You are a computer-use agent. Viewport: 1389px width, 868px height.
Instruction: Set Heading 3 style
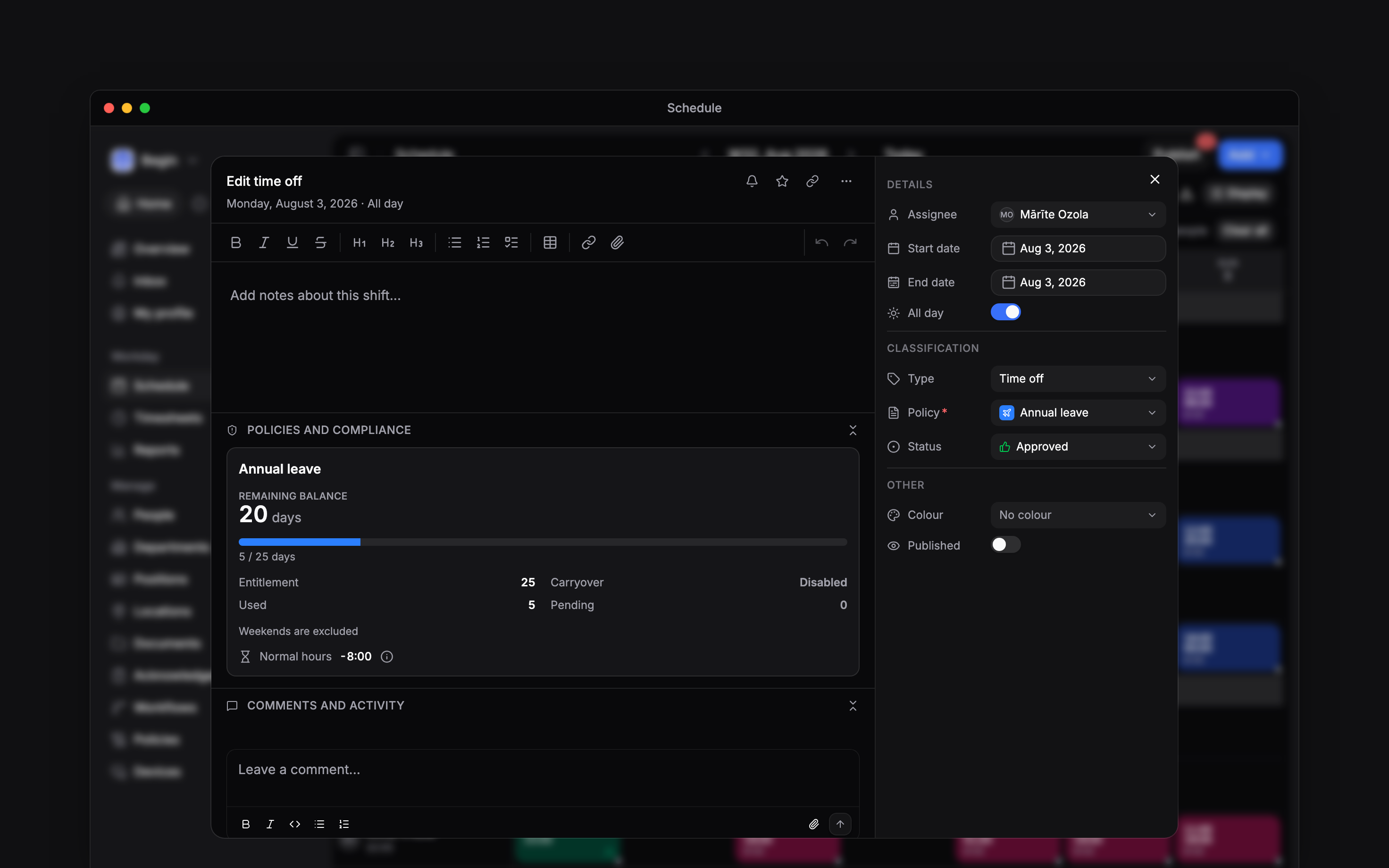[416, 243]
